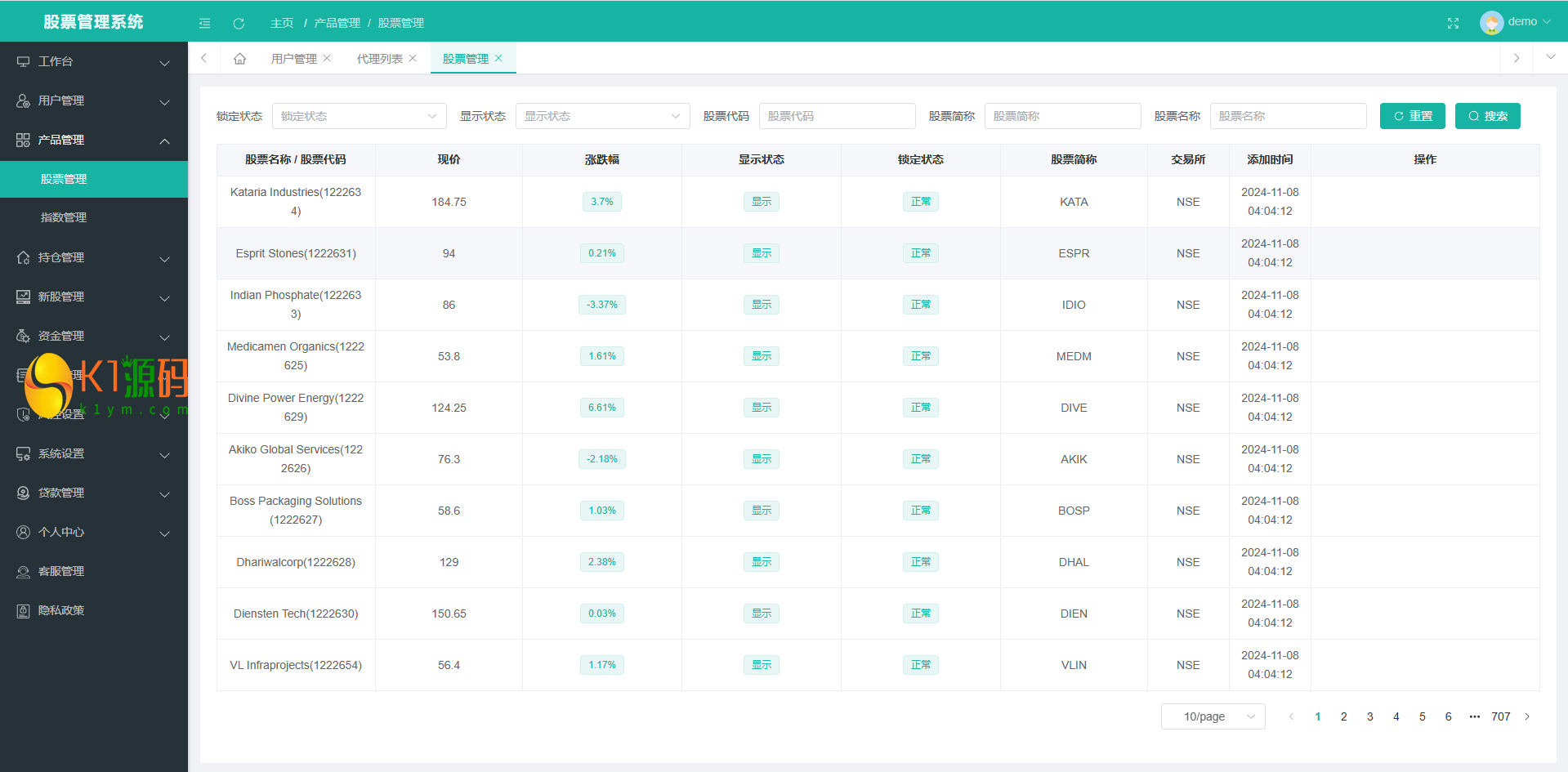This screenshot has width=1568, height=772.
Task: Click the refresh icon in the top bar
Action: point(239,23)
